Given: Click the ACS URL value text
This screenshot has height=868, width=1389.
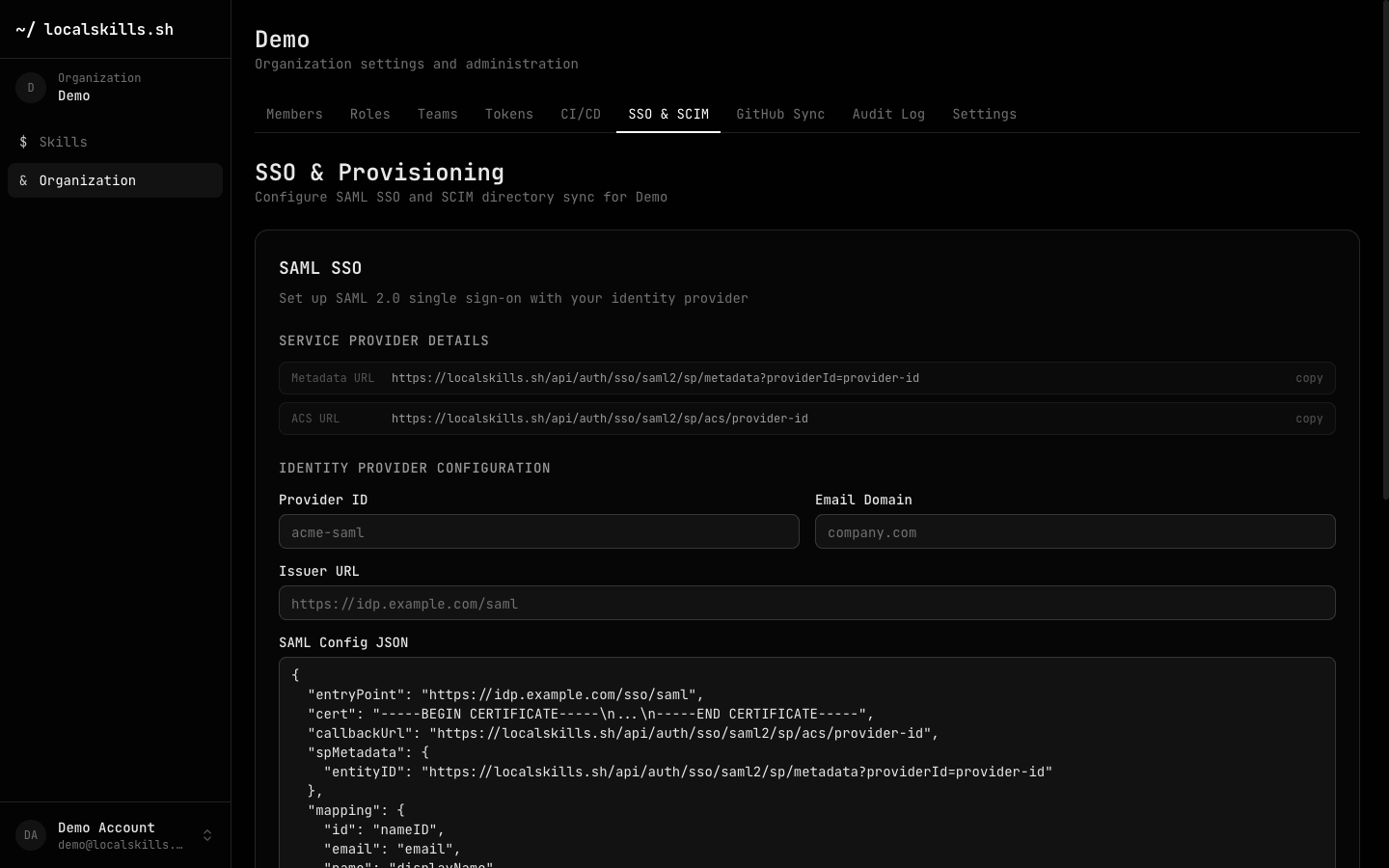Looking at the screenshot, I should click(600, 419).
